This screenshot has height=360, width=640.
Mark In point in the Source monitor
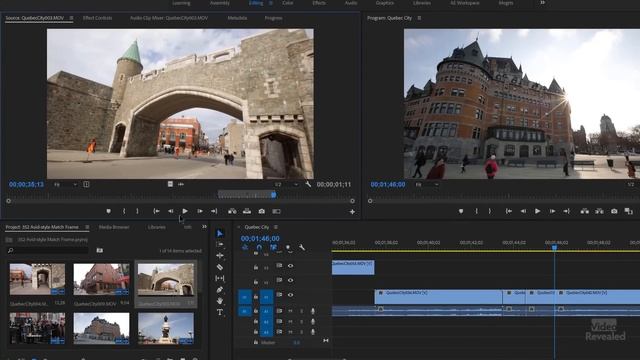[x=124, y=211]
